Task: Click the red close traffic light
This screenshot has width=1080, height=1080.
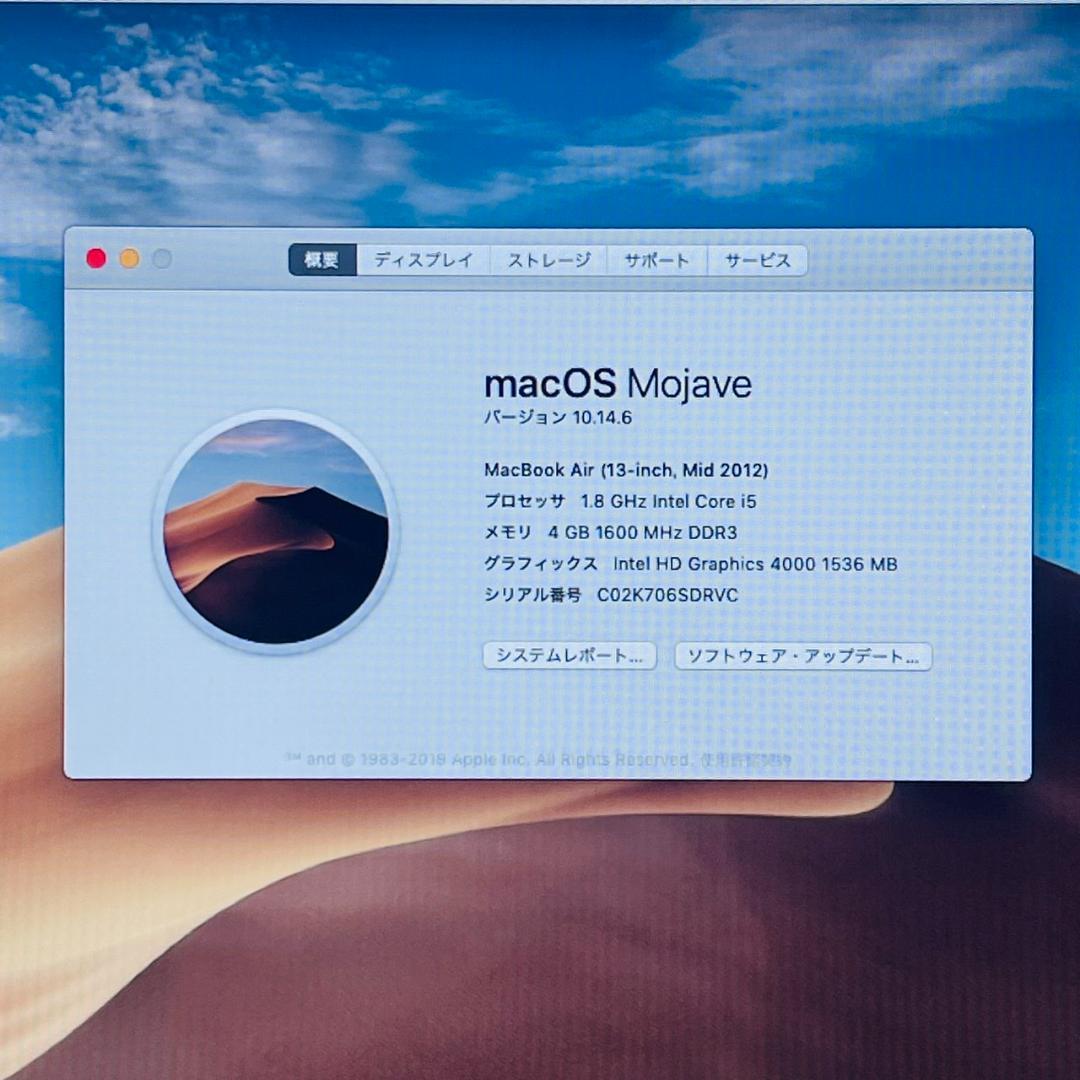Action: click(x=95, y=258)
